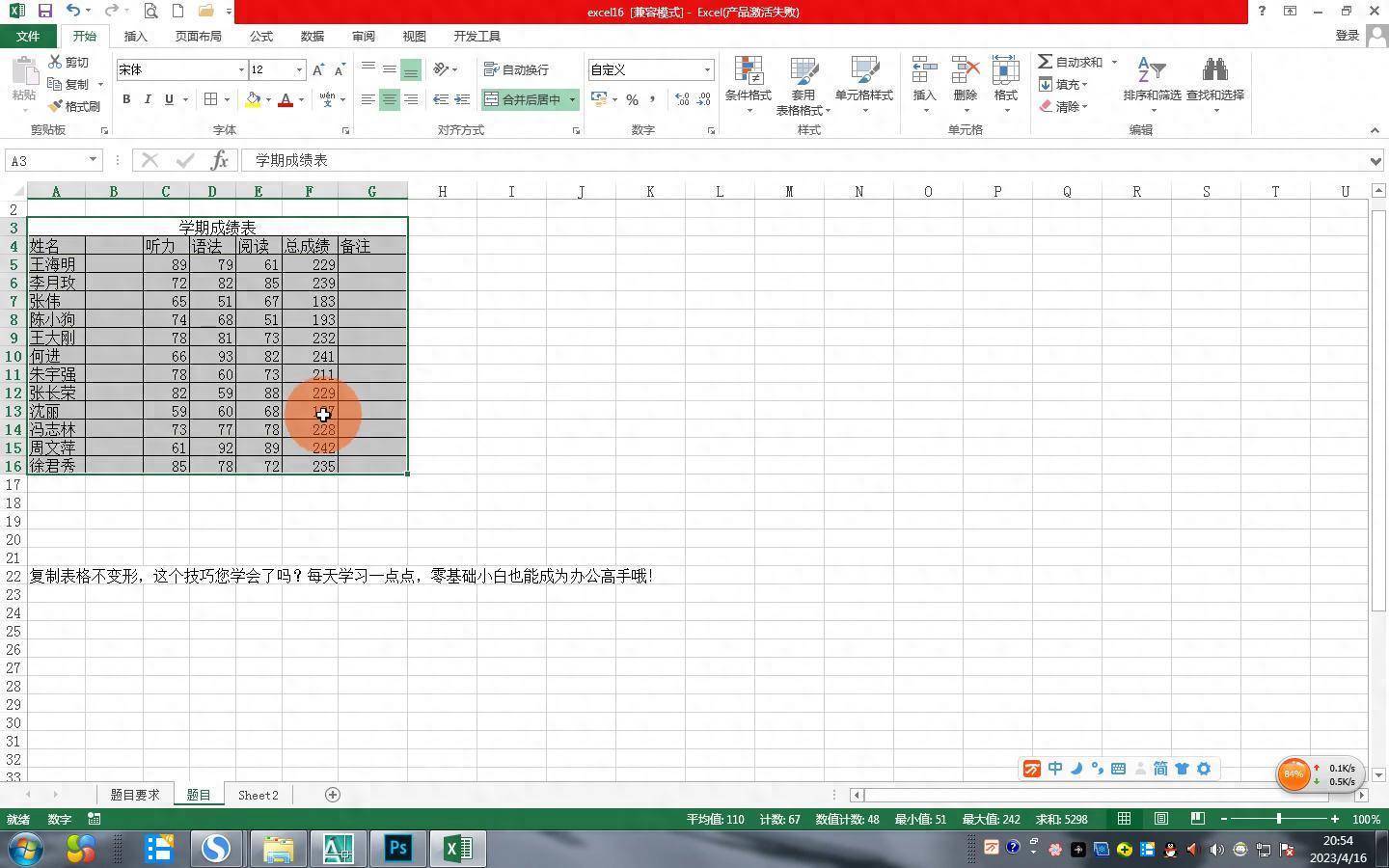The height and width of the screenshot is (868, 1389).
Task: Open the font name dropdown (宋体)
Action: click(241, 69)
